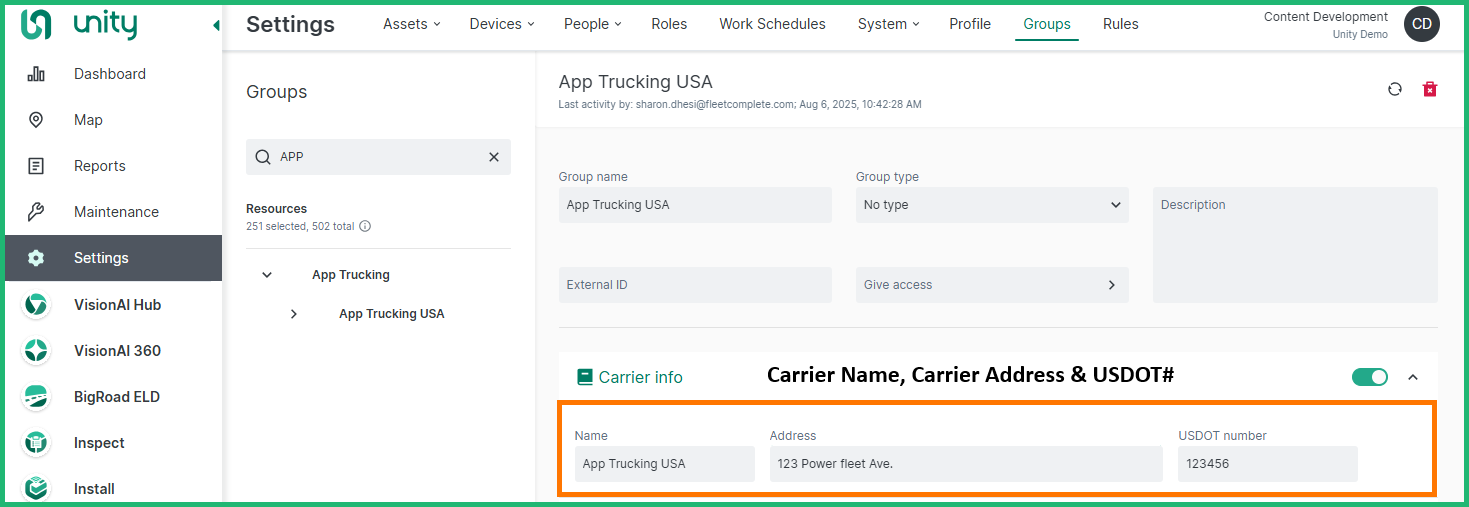The height and width of the screenshot is (507, 1469).
Task: Click the USDOT number input field
Action: pos(1267,464)
